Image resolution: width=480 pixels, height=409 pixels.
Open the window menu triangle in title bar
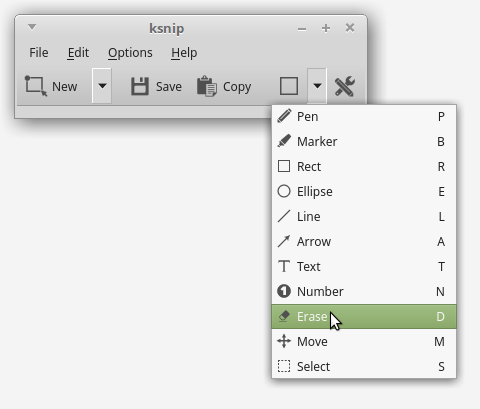tap(32, 27)
